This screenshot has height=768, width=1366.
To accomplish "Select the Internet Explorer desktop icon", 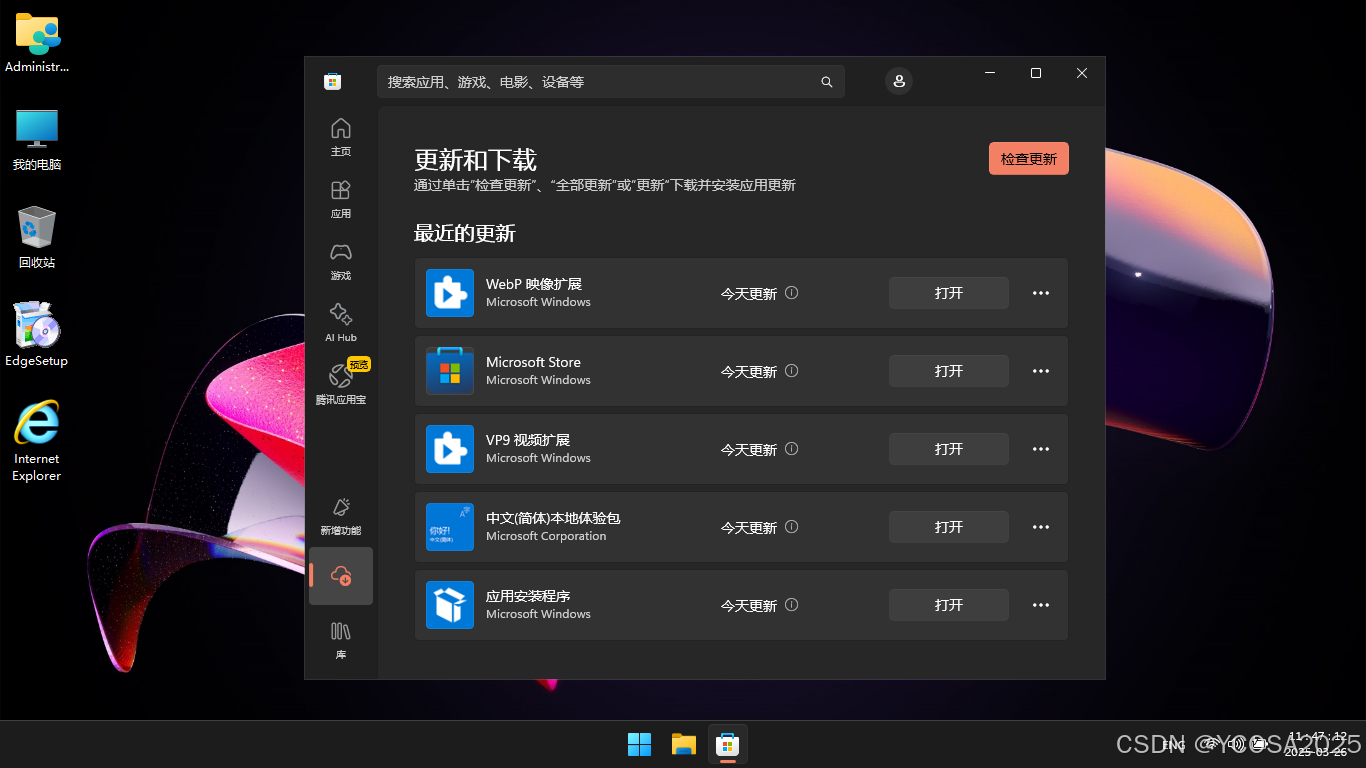I will click(x=37, y=441).
